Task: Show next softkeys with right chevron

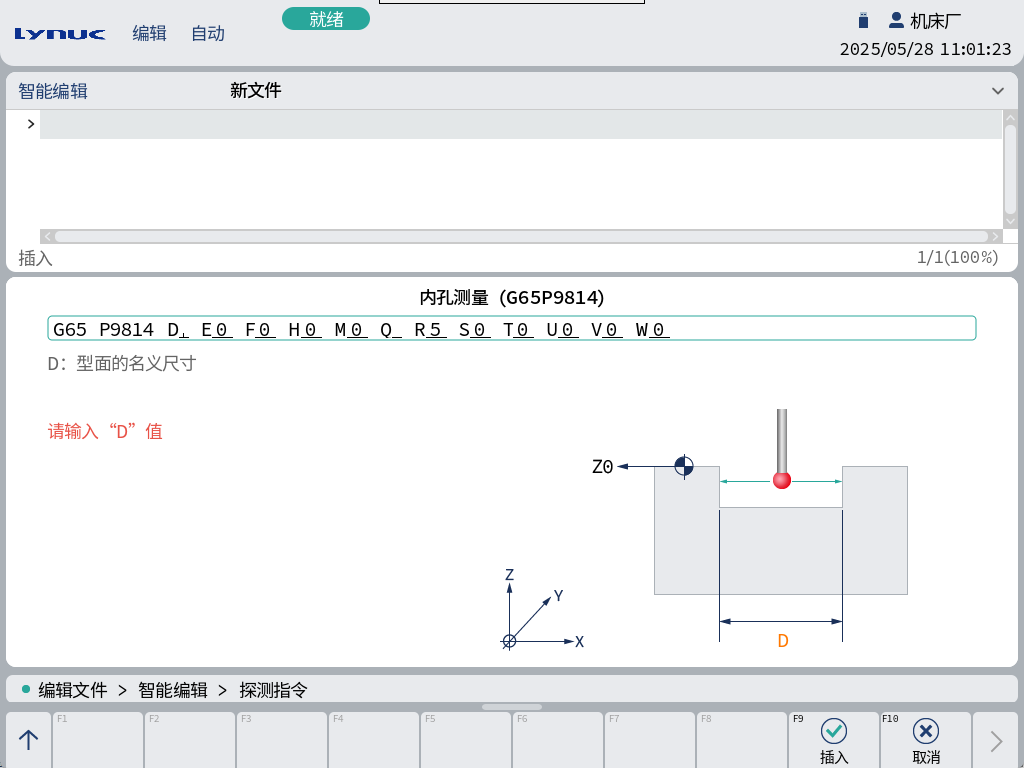Action: [x=996, y=741]
